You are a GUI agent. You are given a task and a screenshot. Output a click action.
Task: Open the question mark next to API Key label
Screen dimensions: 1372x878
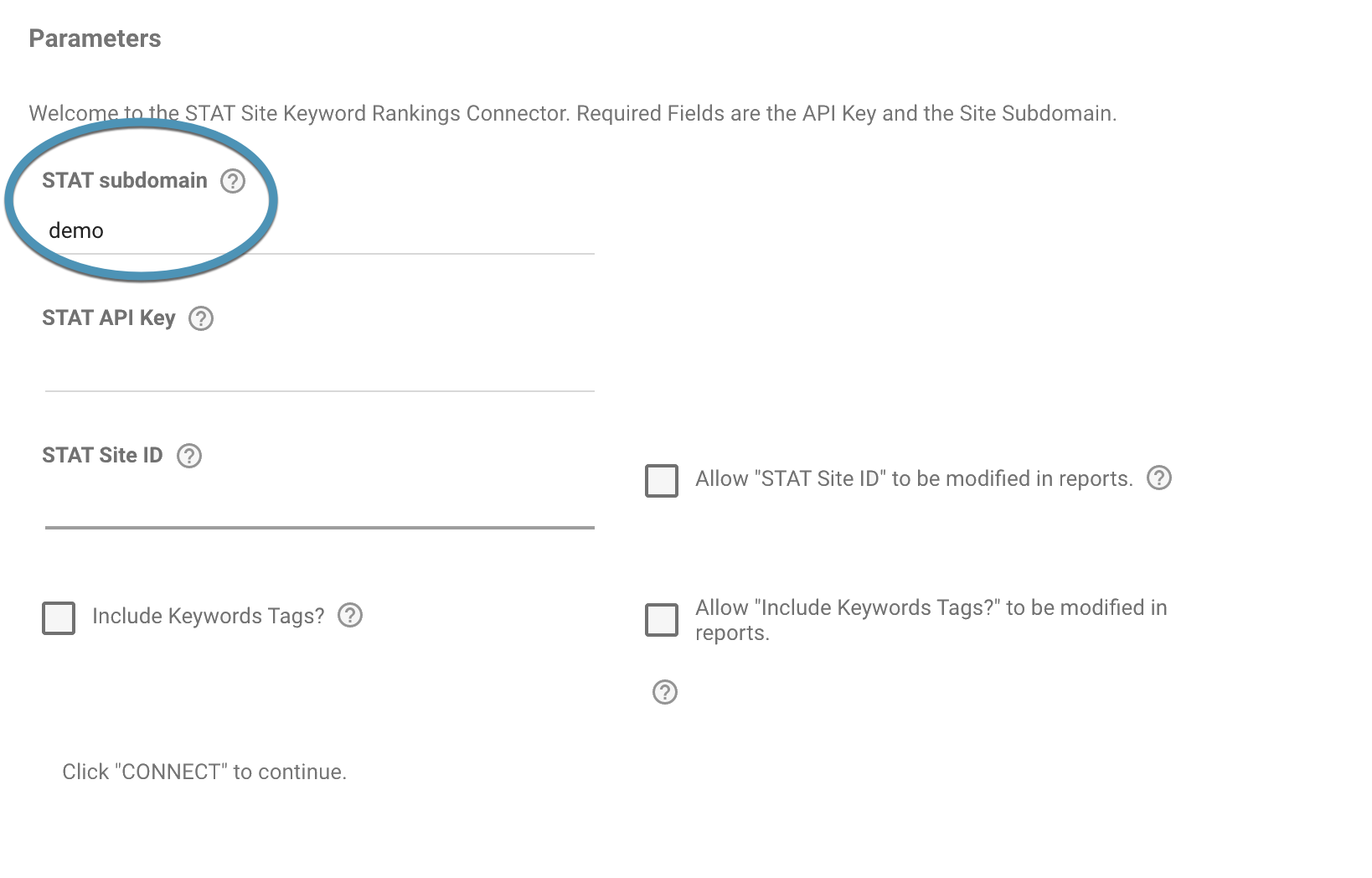203,318
